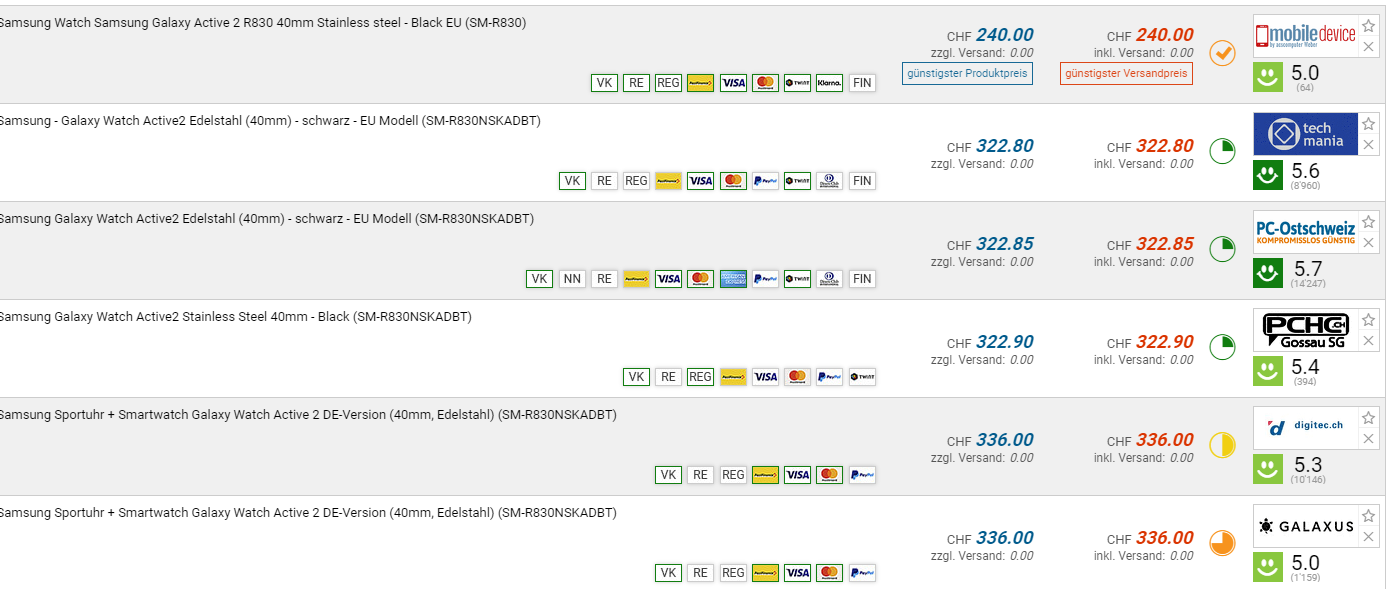Click the orange pie availability icon for Galaxus
Image resolution: width=1389 pixels, height=589 pixels.
click(x=1222, y=543)
